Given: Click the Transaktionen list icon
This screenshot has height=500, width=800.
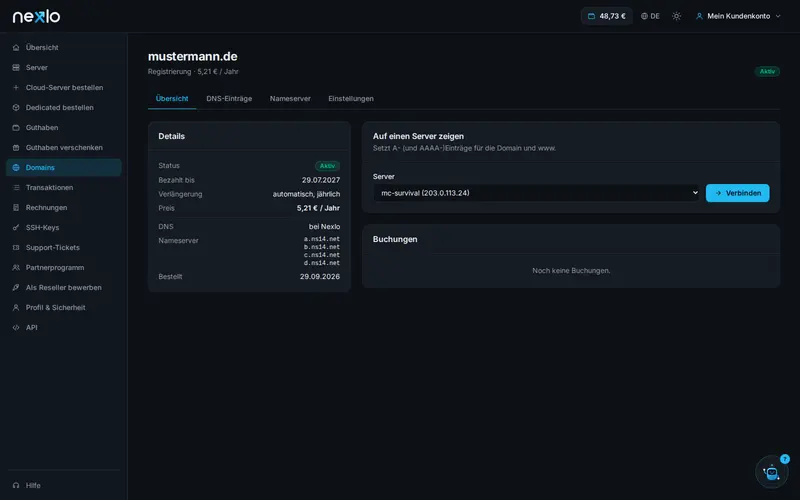Looking at the screenshot, I should pyautogui.click(x=16, y=187).
